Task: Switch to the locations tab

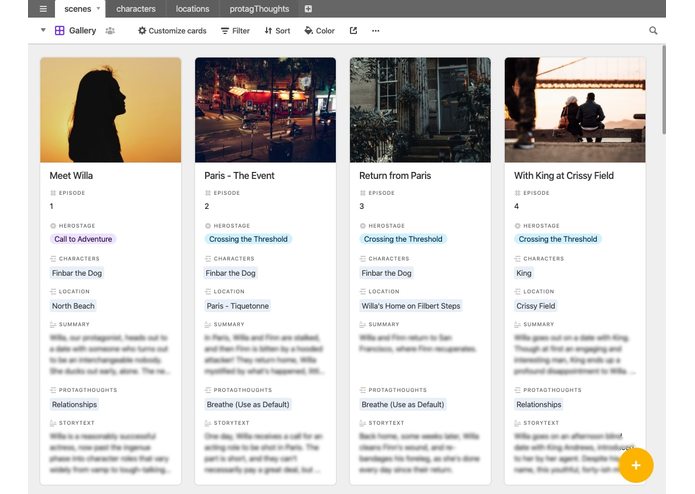Action: pyautogui.click(x=192, y=9)
